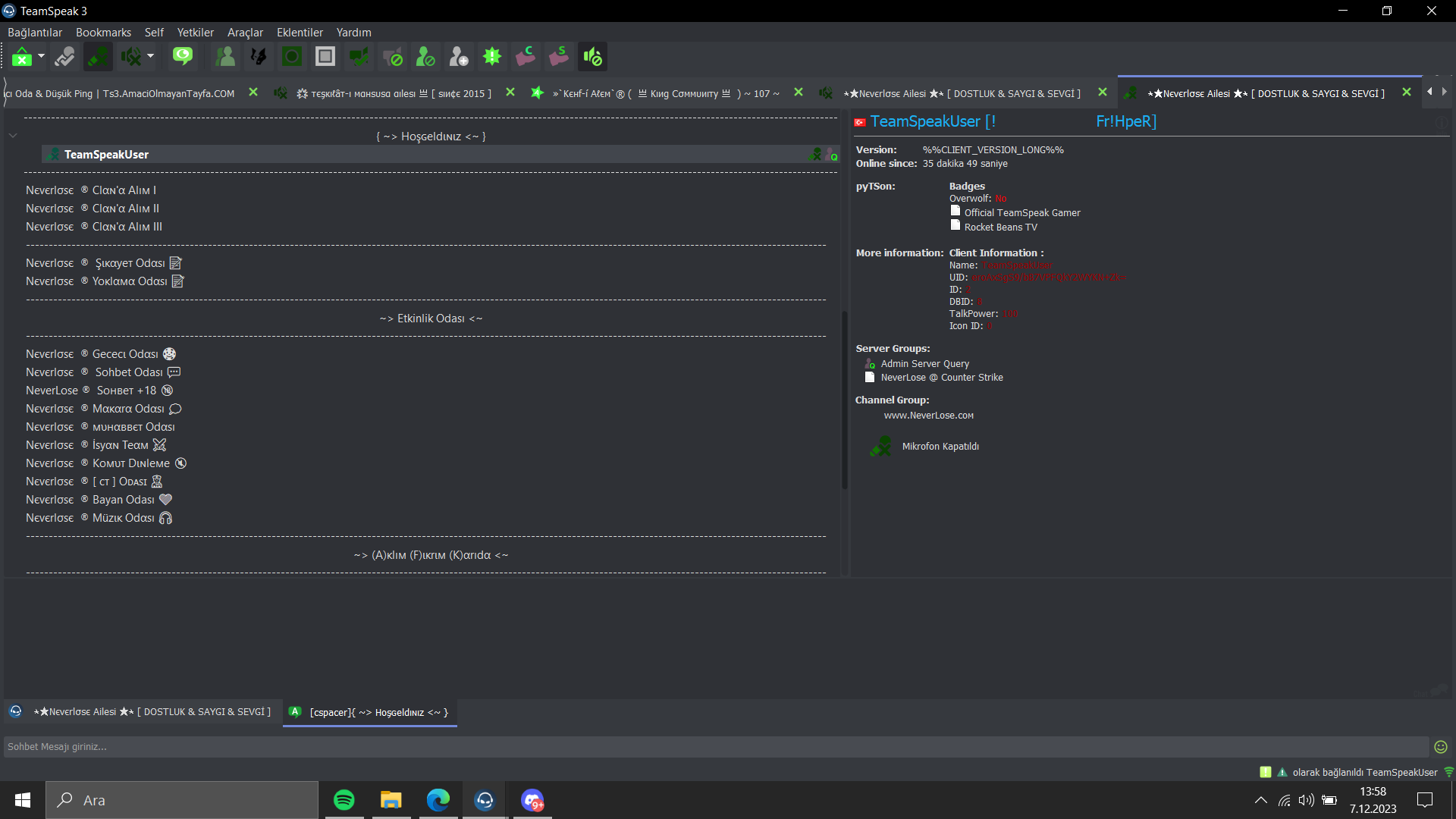The width and height of the screenshot is (1456, 819).
Task: Toggle the speaker mute toolbar button
Action: [x=131, y=57]
